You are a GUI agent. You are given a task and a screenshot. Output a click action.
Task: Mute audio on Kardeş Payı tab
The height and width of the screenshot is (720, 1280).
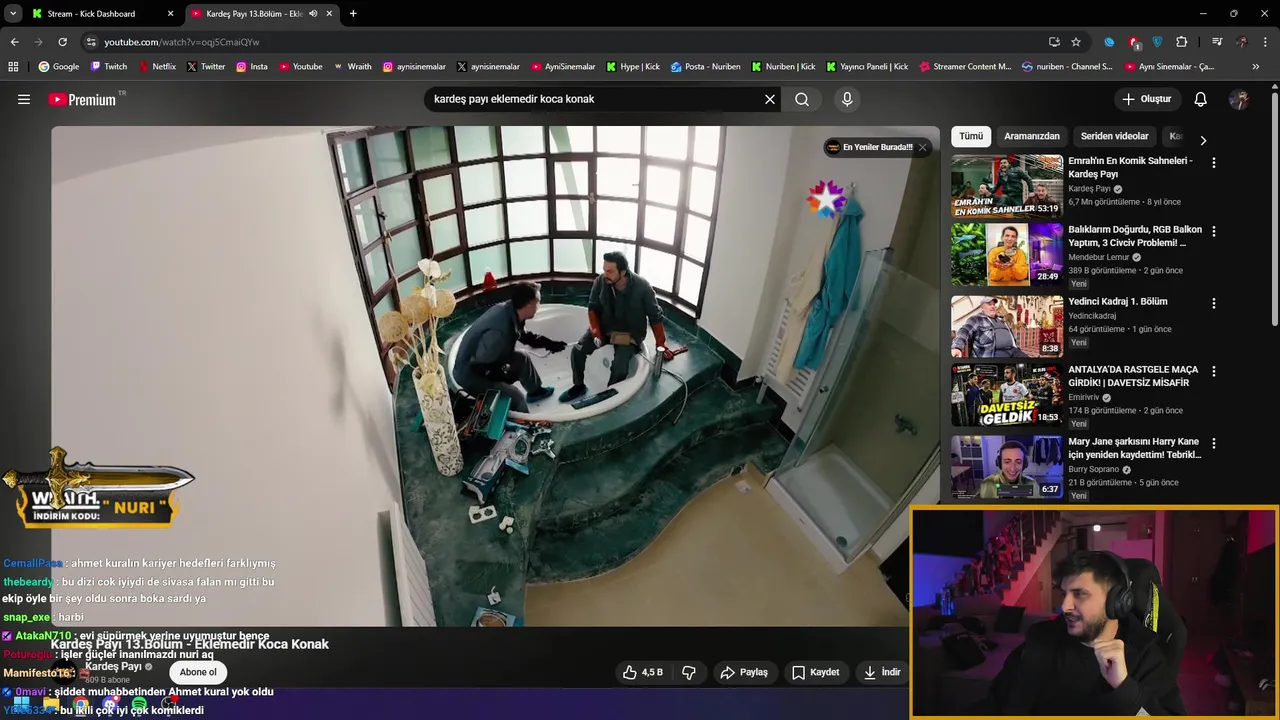click(x=313, y=14)
